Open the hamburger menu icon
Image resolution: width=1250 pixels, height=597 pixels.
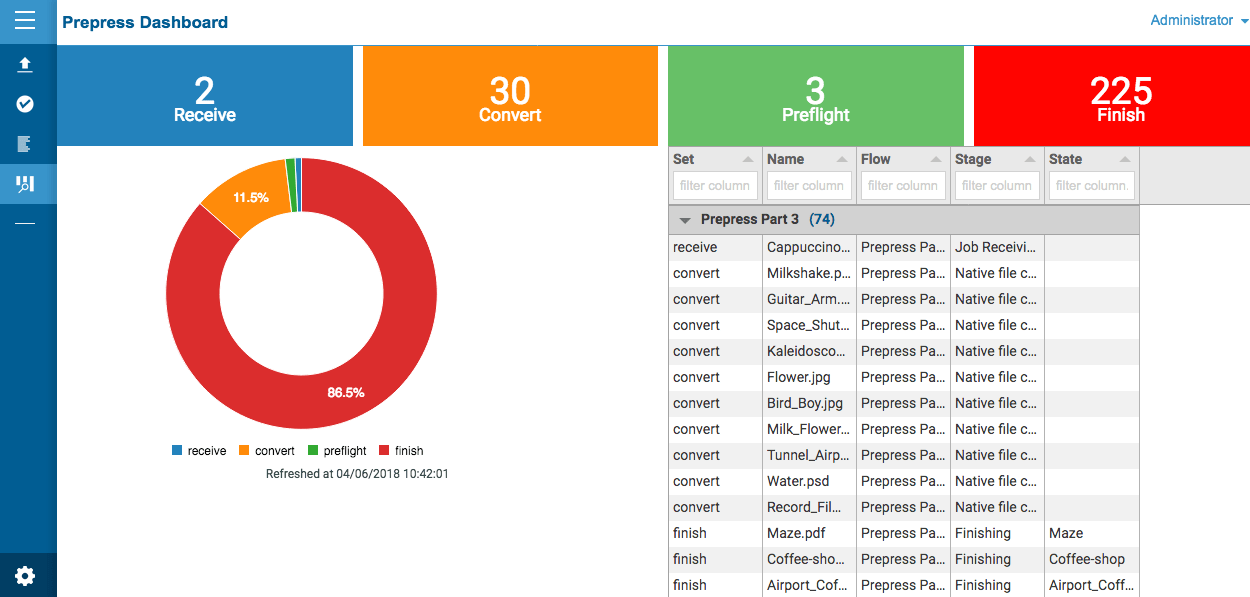click(x=25, y=21)
